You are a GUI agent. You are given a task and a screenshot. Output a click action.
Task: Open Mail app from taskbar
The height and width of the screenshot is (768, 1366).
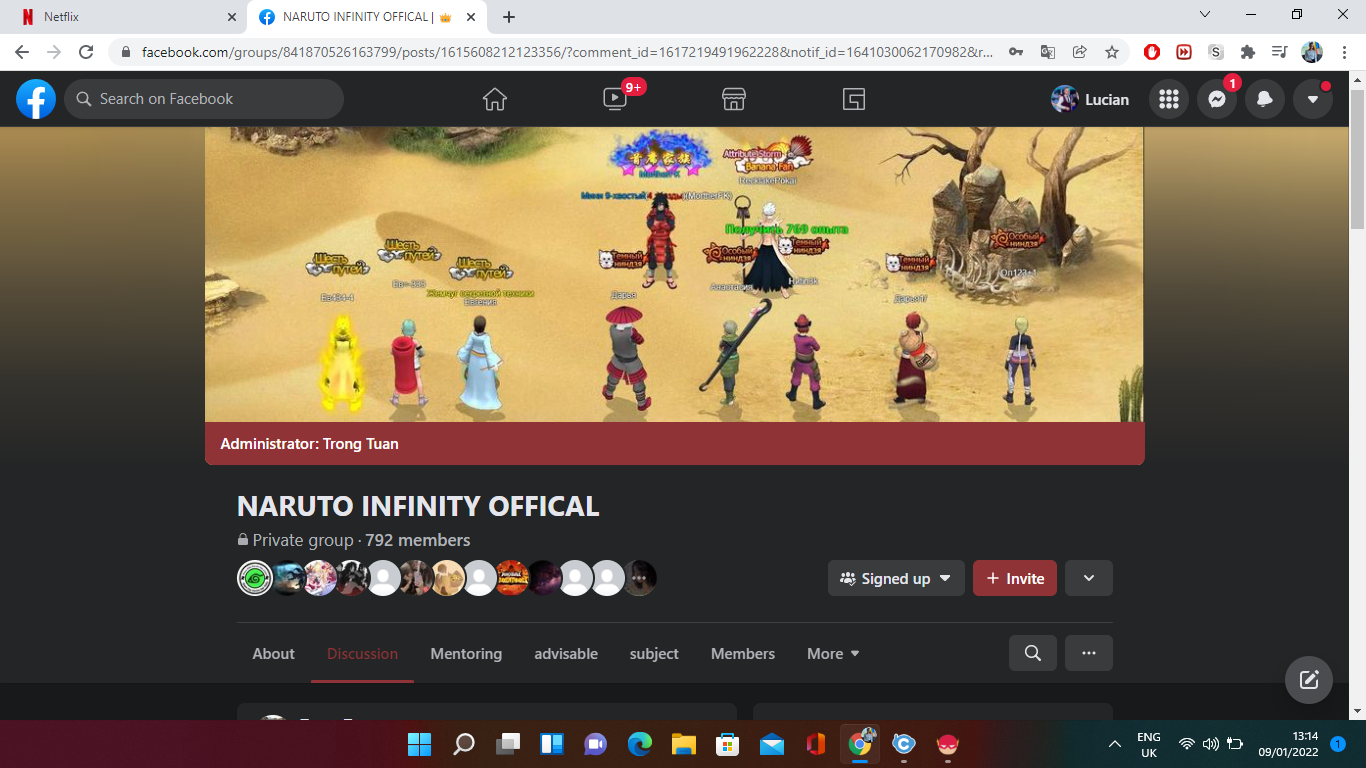point(772,744)
